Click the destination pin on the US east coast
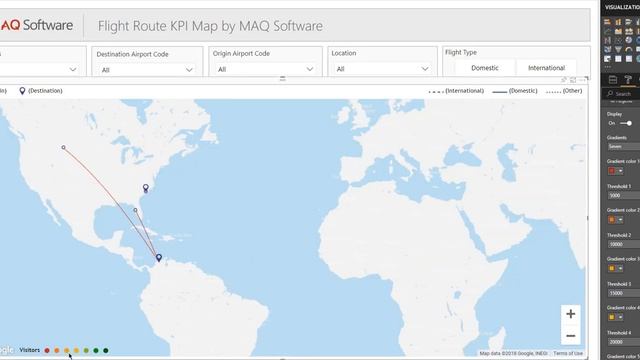This screenshot has height=360, width=640. (x=146, y=188)
